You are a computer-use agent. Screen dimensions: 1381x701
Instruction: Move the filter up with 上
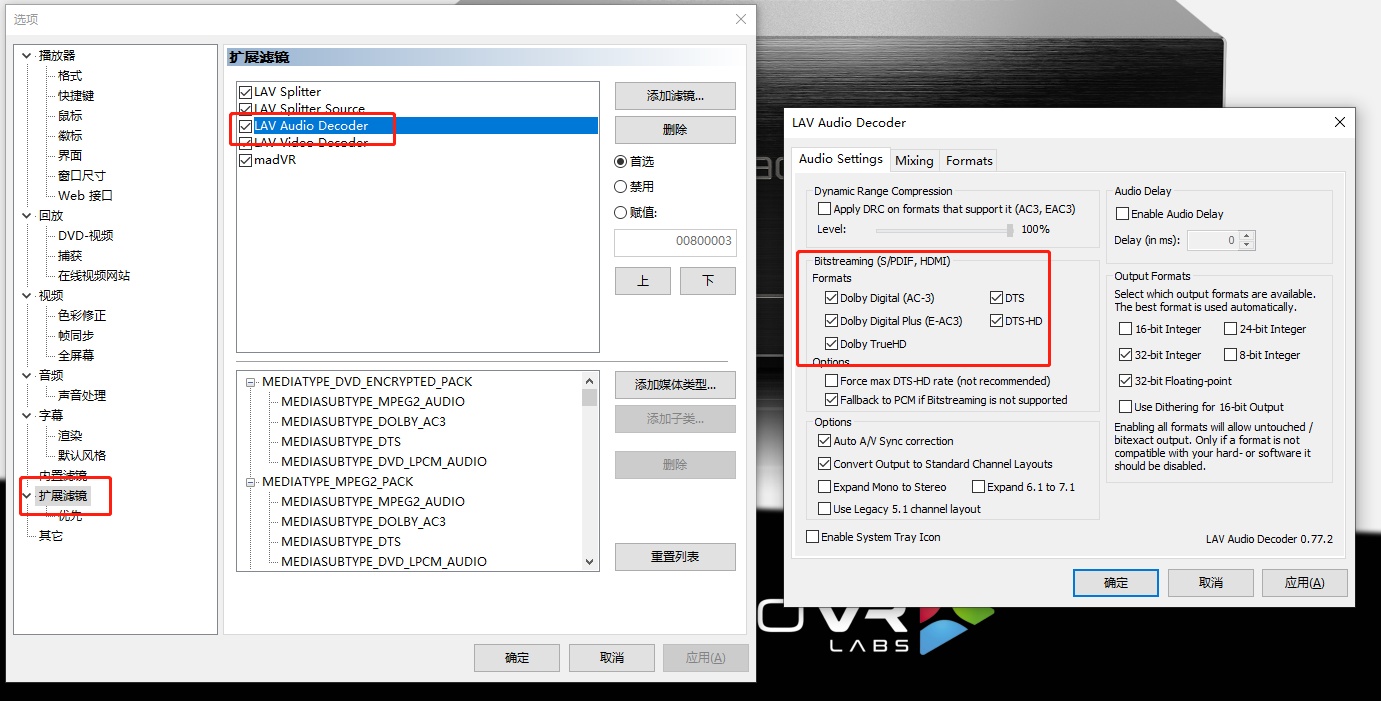pyautogui.click(x=642, y=281)
